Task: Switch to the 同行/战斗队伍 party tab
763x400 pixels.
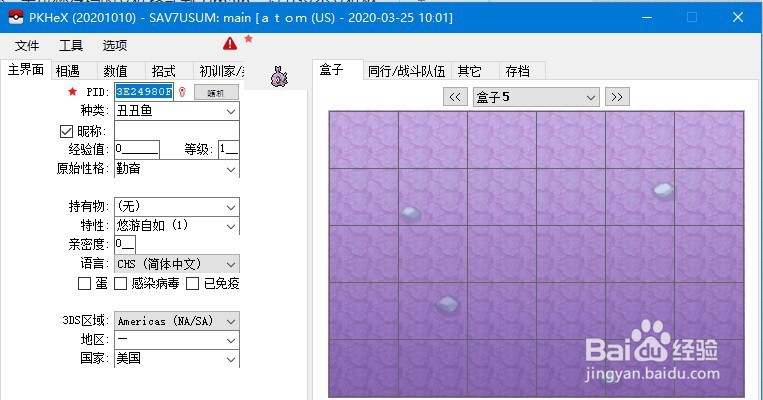Action: coord(407,71)
